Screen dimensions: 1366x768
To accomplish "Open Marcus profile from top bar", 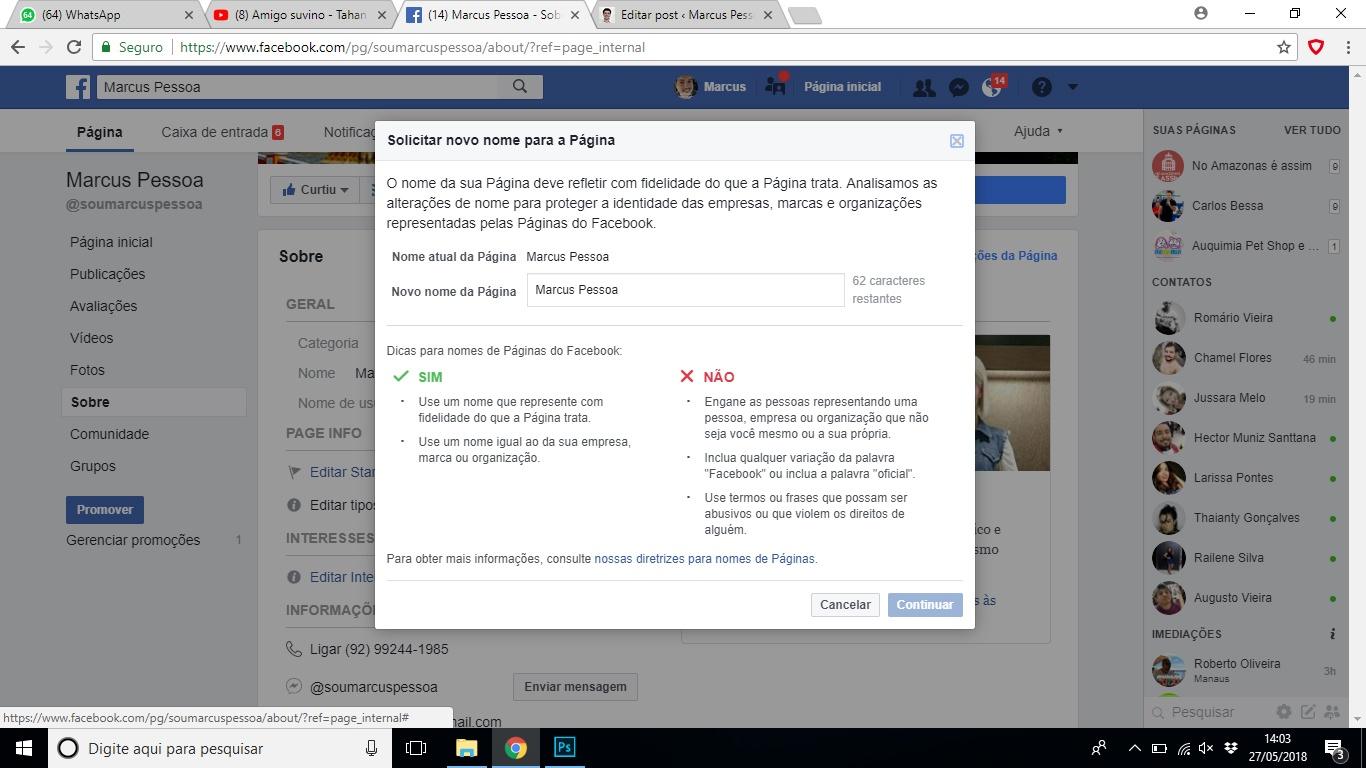I will tap(711, 87).
